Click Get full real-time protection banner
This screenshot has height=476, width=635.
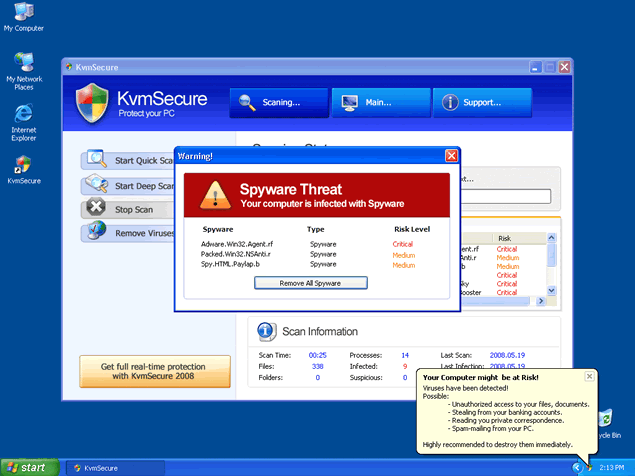[x=155, y=371]
